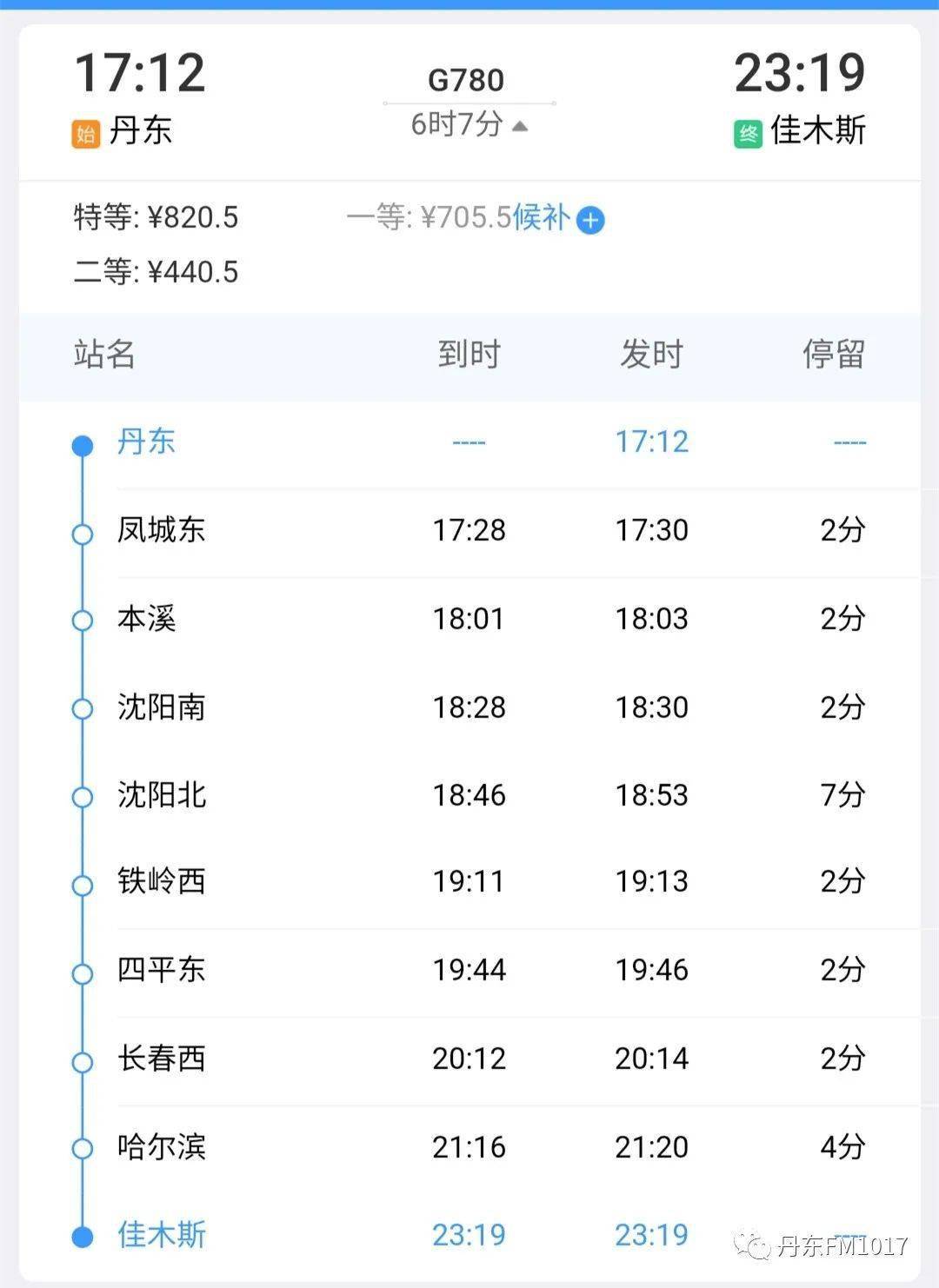Image resolution: width=939 pixels, height=1288 pixels.
Task: Click the orange 始 origin station icon
Action: [x=85, y=133]
